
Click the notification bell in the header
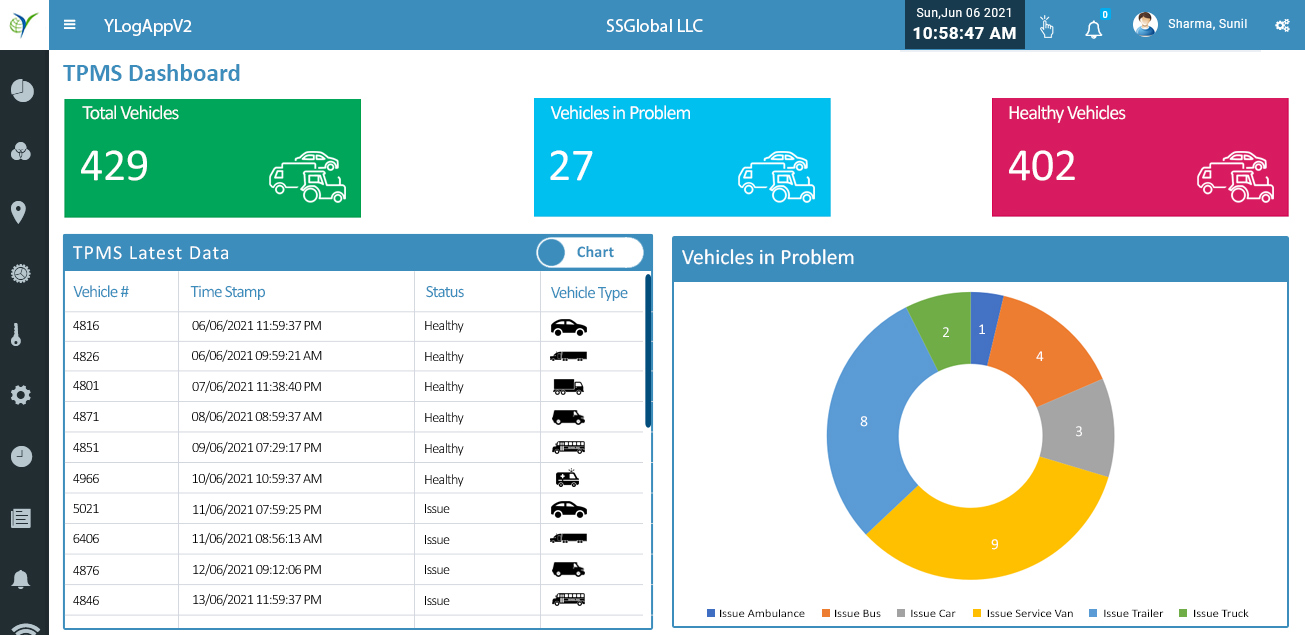pyautogui.click(x=1094, y=28)
